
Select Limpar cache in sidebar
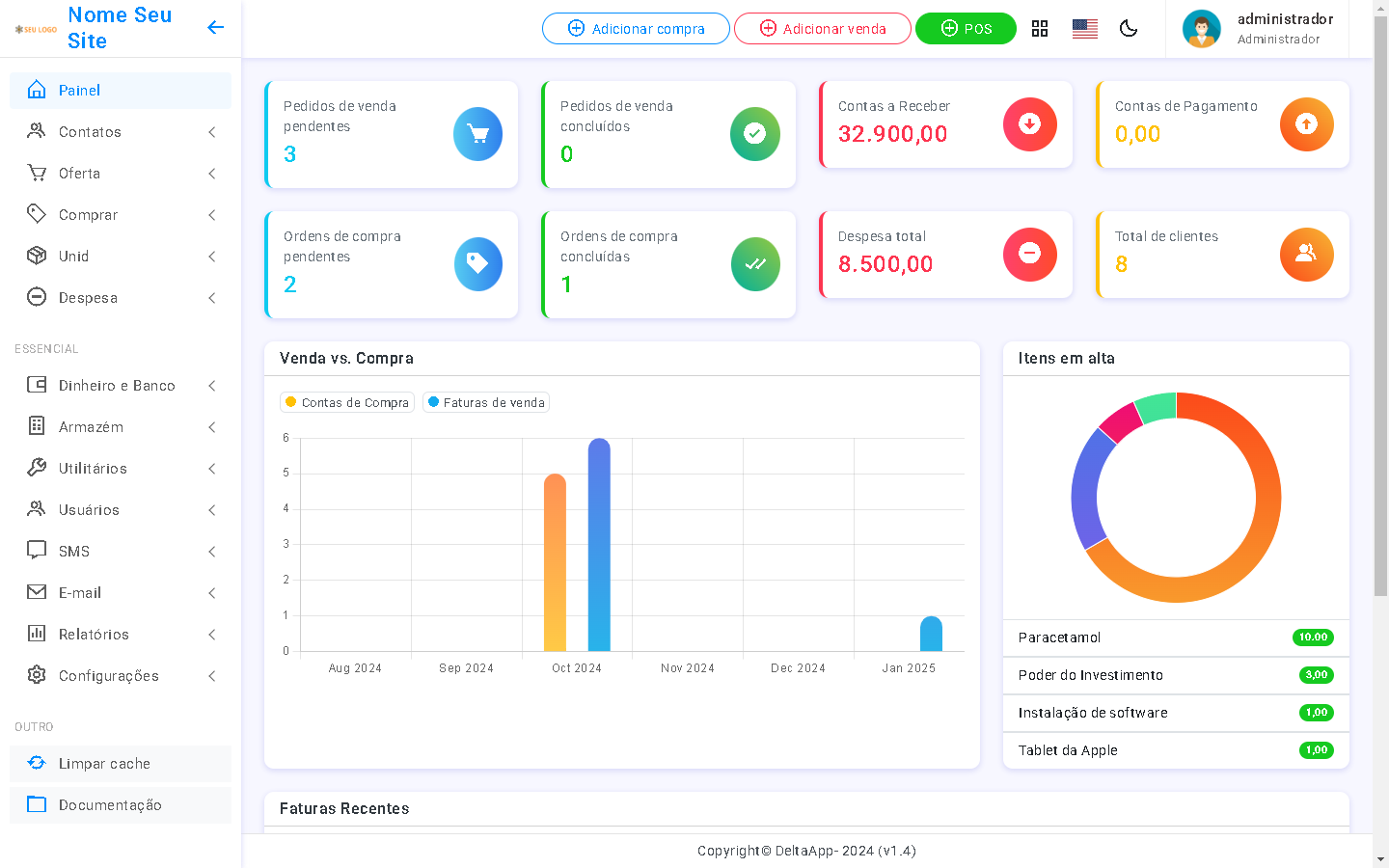121,764
